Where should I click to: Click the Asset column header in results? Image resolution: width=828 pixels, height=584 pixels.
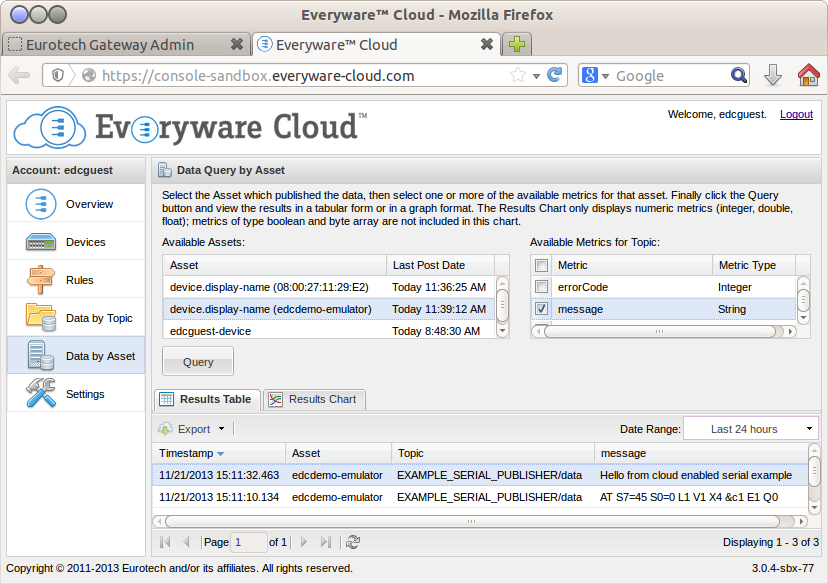pyautogui.click(x=338, y=453)
